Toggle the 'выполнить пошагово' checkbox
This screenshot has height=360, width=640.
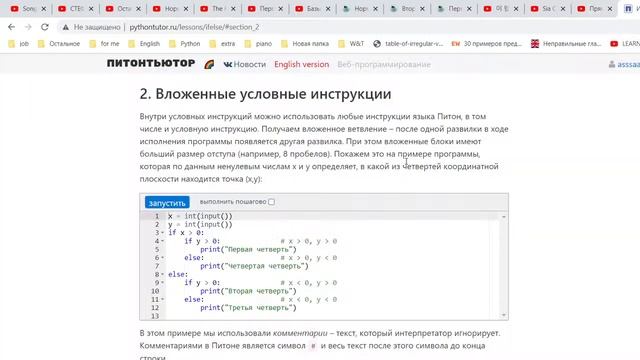coord(271,202)
